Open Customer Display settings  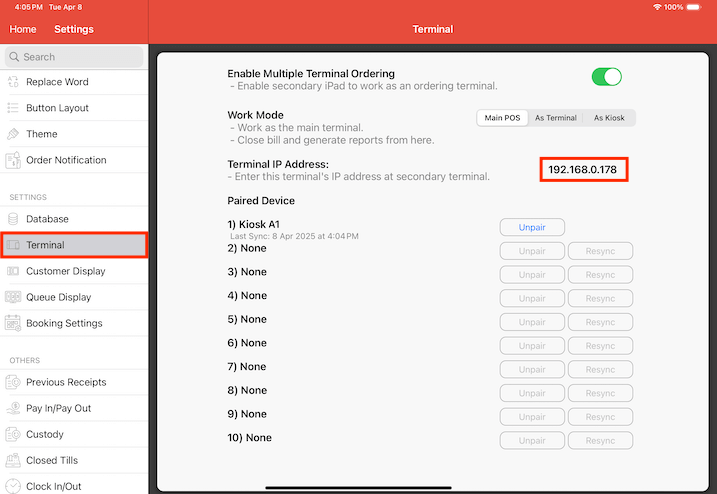tap(74, 271)
